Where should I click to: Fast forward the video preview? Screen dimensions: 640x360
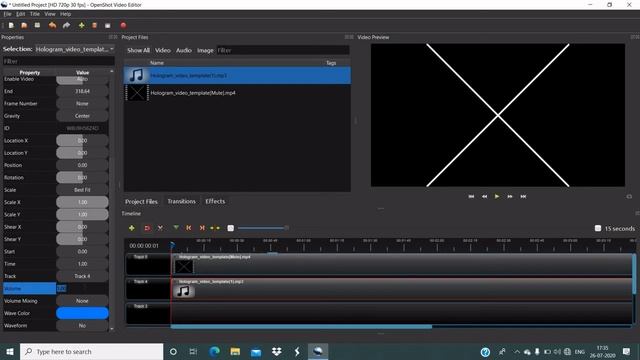coord(510,196)
